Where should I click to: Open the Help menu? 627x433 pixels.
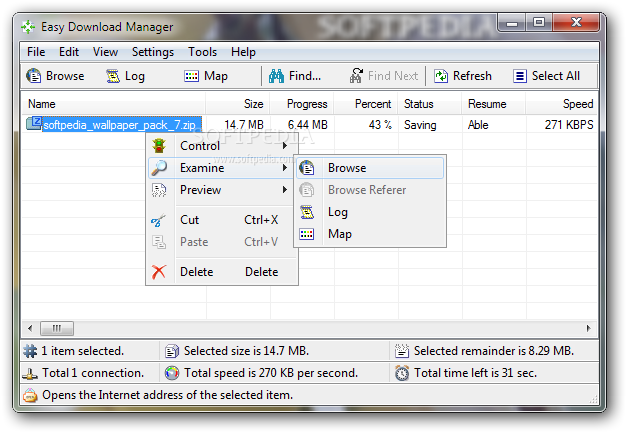(x=243, y=52)
